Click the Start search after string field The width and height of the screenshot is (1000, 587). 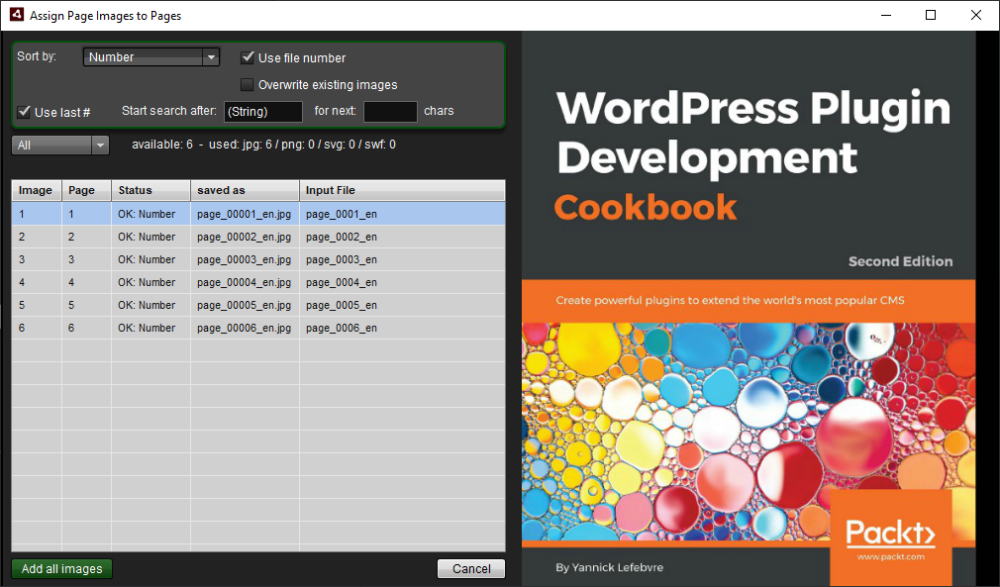(263, 112)
